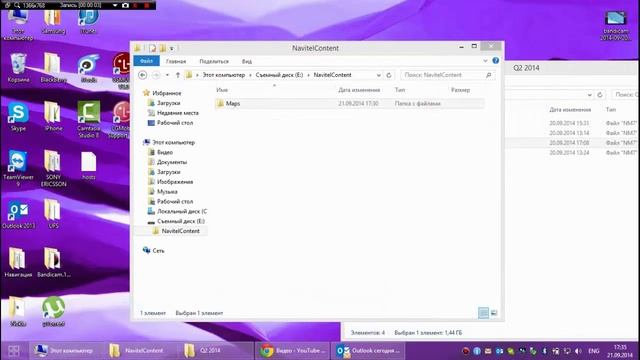Open the SONY ERICSSON desktop folder
The image size is (640, 360).
pos(53,168)
